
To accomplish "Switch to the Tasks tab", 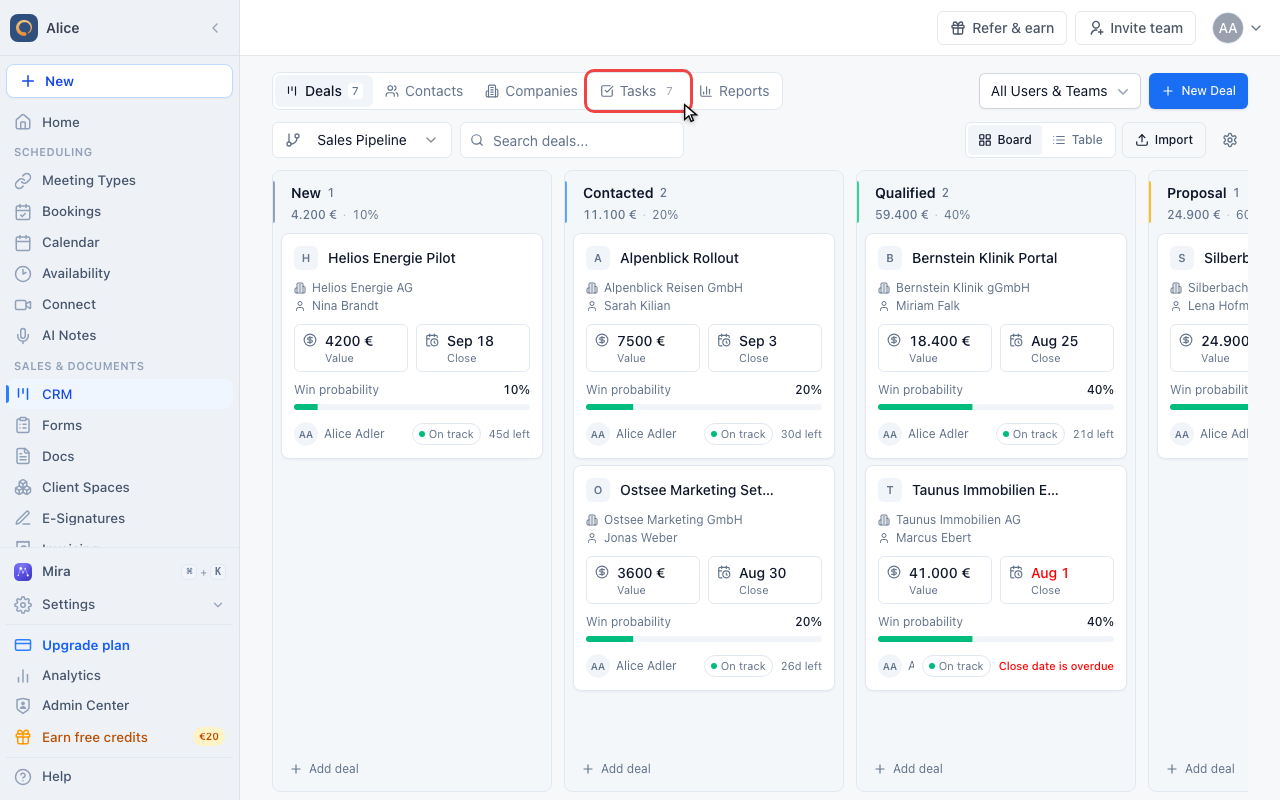I will point(638,91).
